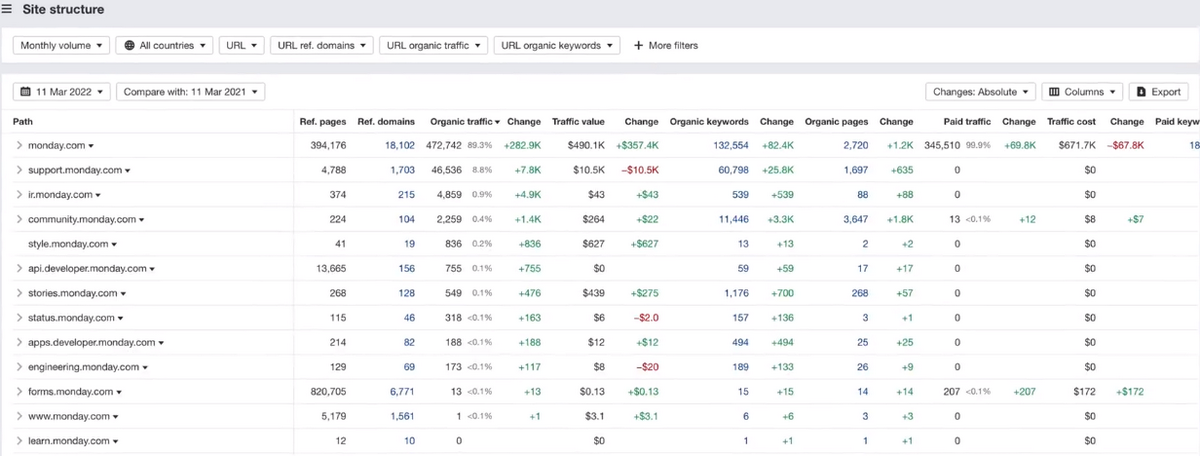The width and height of the screenshot is (1200, 456).
Task: Sort by Path column header
Action: [x=22, y=122]
